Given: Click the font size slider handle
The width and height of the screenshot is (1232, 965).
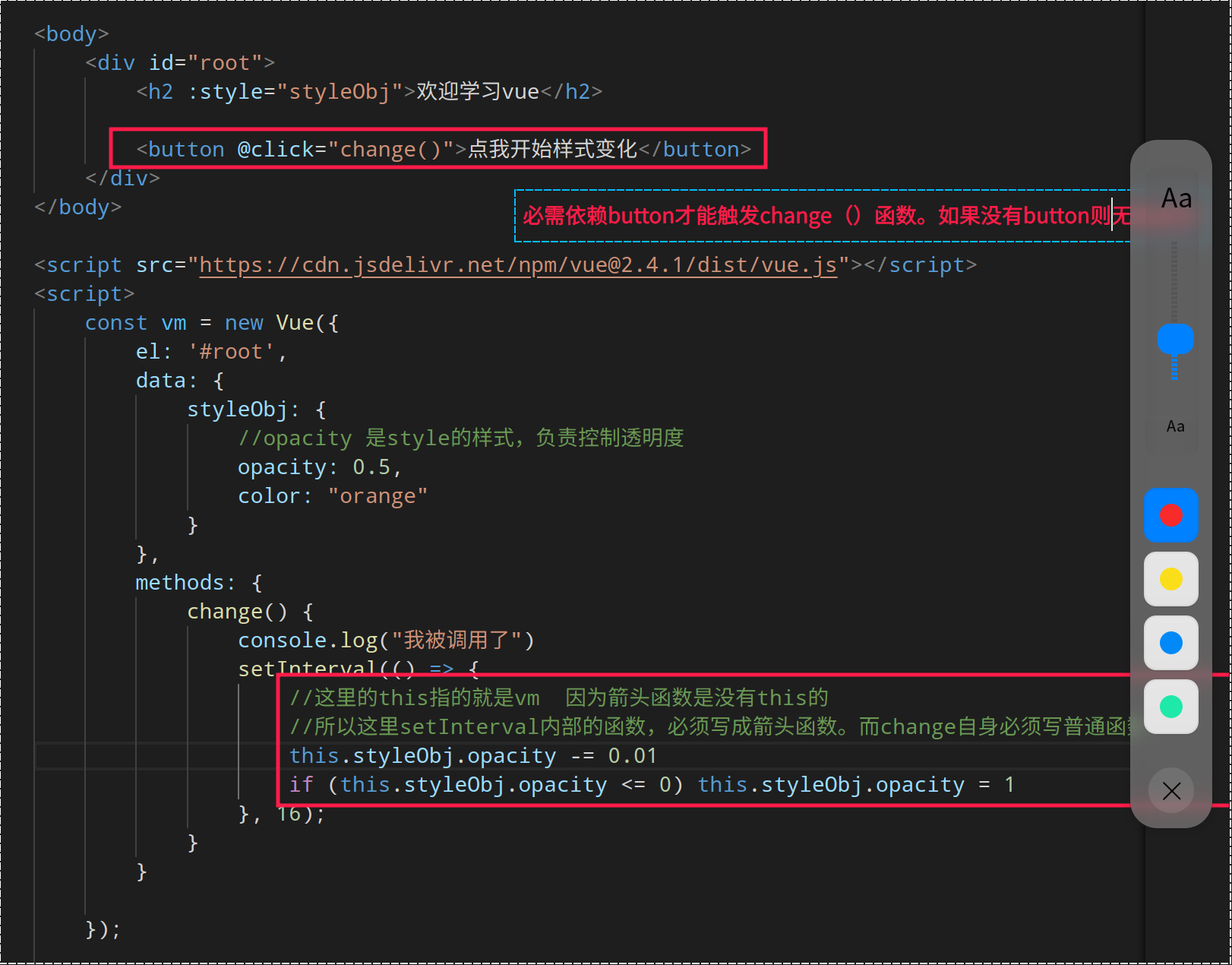Looking at the screenshot, I should click(x=1175, y=339).
